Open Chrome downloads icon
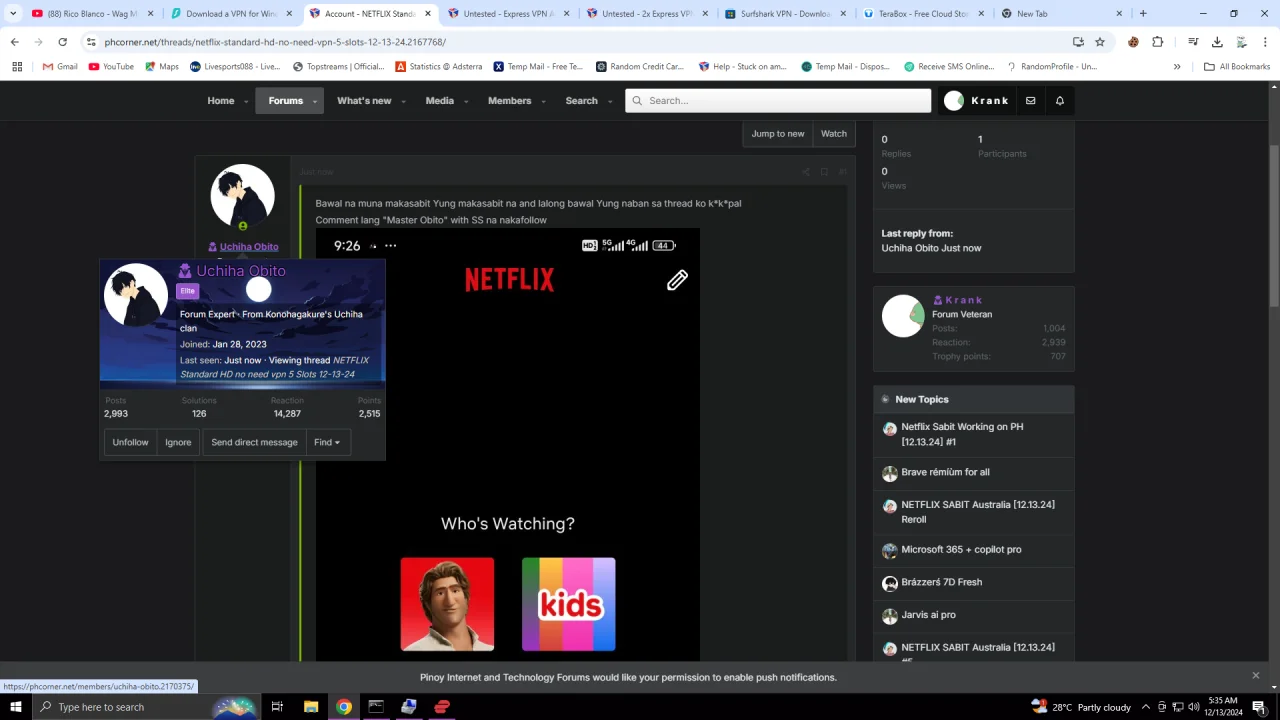 pyautogui.click(x=1217, y=42)
